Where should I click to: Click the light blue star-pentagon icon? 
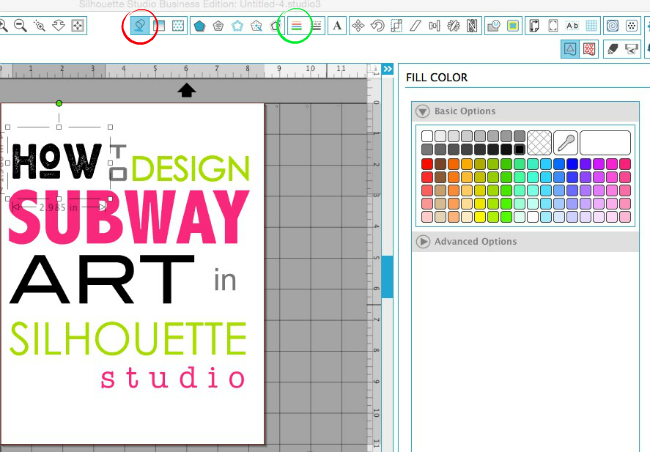tap(237, 26)
